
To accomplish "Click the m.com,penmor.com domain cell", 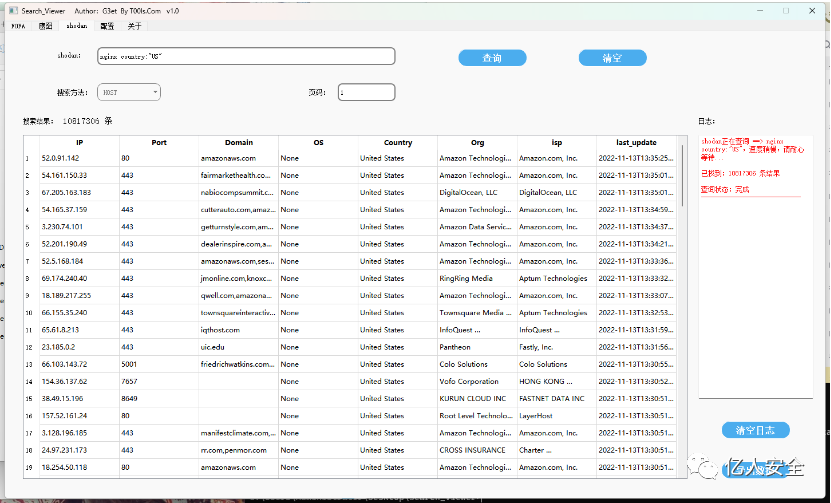I will tap(238, 450).
